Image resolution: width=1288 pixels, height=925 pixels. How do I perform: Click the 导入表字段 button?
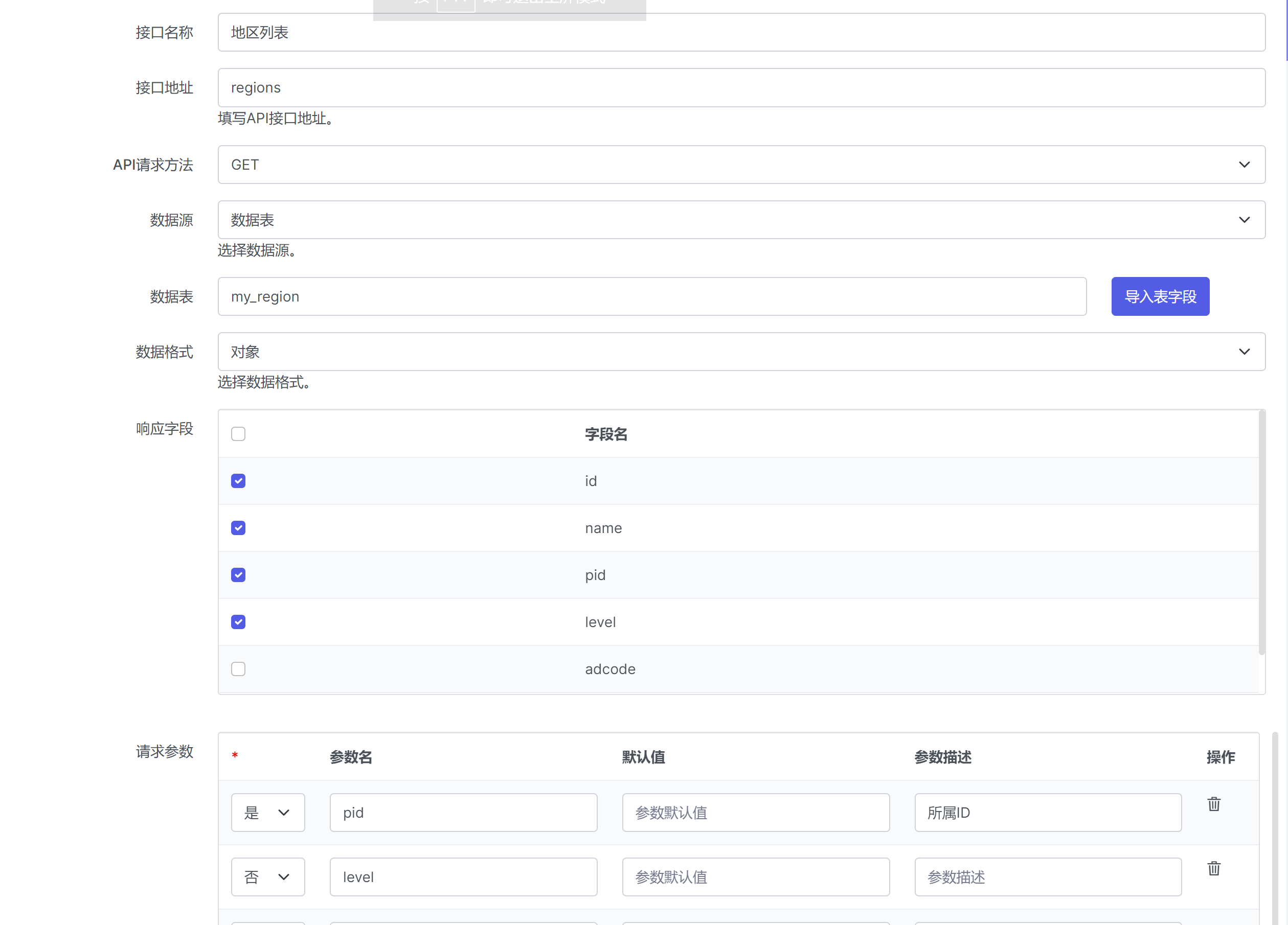click(x=1160, y=296)
